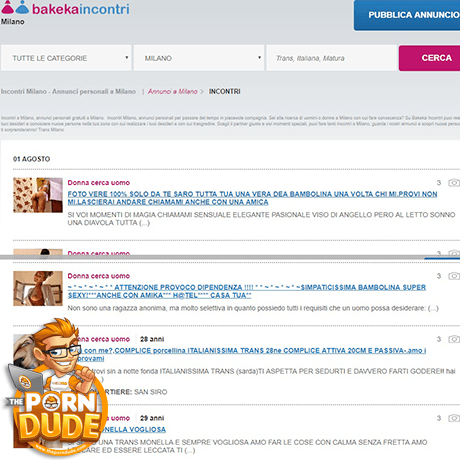Click camera icon on FOTO VERE listing
Image resolution: width=460 pixels, height=460 pixels.
(454, 183)
